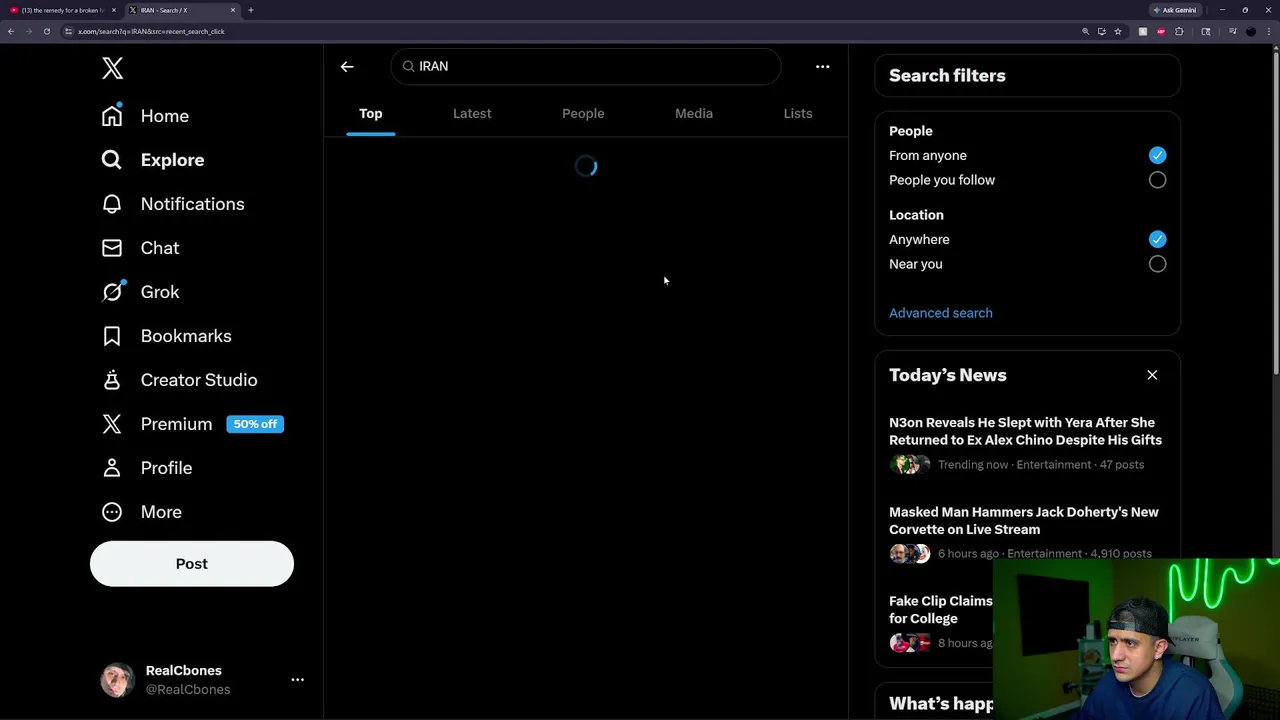Select From anyone radio option
Screen dimensions: 1280x720
coord(1157,155)
